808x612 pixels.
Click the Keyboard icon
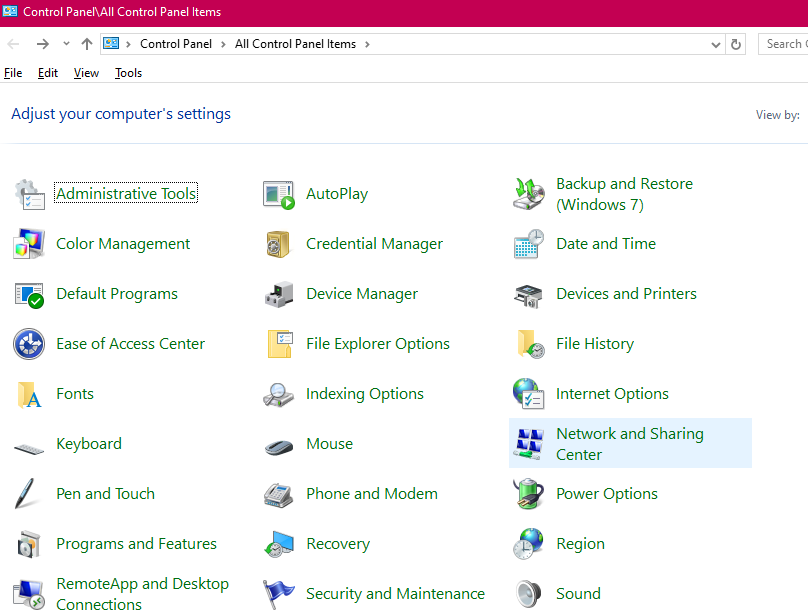(x=29, y=449)
